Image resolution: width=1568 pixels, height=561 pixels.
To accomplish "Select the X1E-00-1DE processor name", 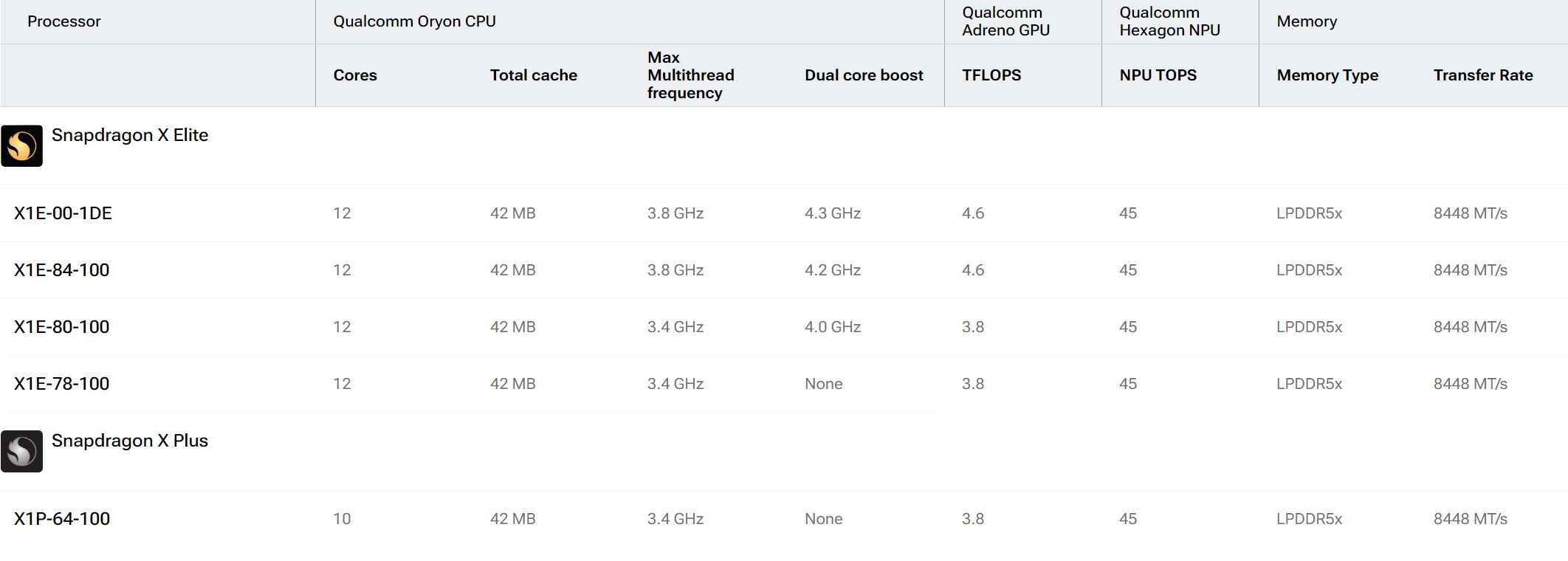I will 63,213.
